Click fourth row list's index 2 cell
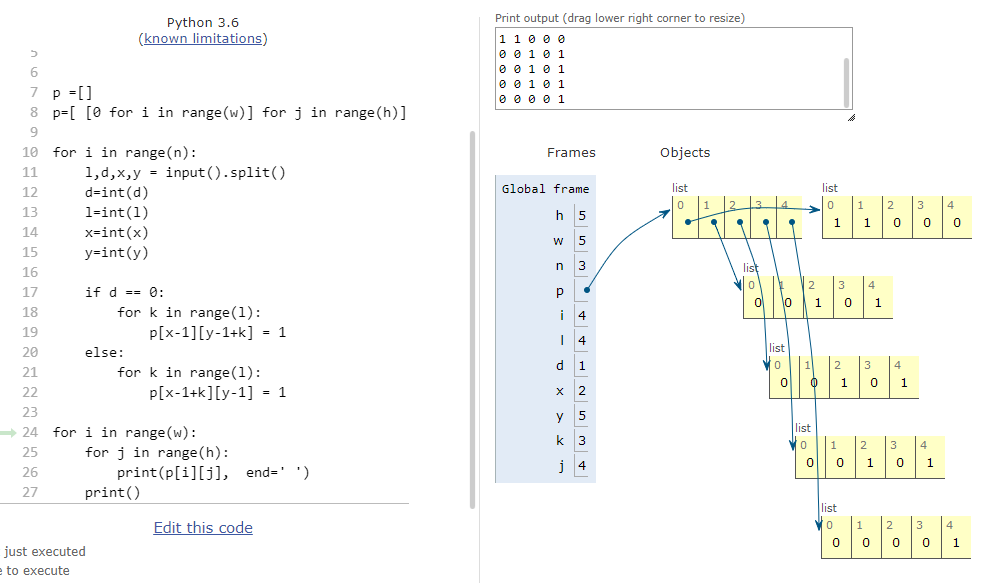992x583 pixels. 870,457
